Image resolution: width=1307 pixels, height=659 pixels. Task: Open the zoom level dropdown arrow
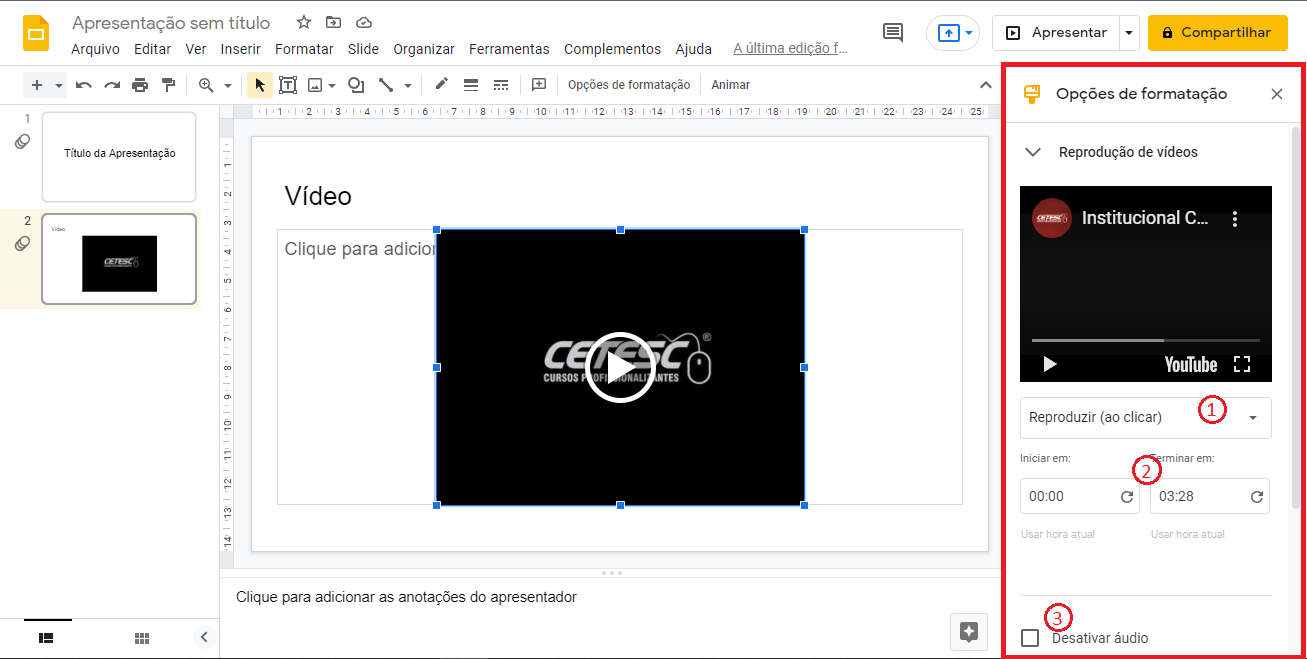coord(228,85)
